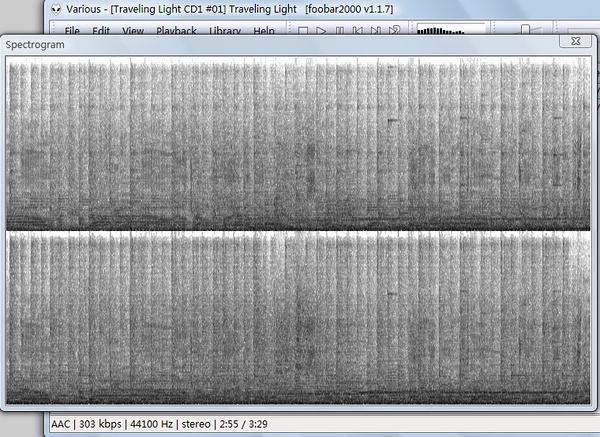Click the lower channel spectrogram display
Screen dimensions: 600x437
pos(298,318)
